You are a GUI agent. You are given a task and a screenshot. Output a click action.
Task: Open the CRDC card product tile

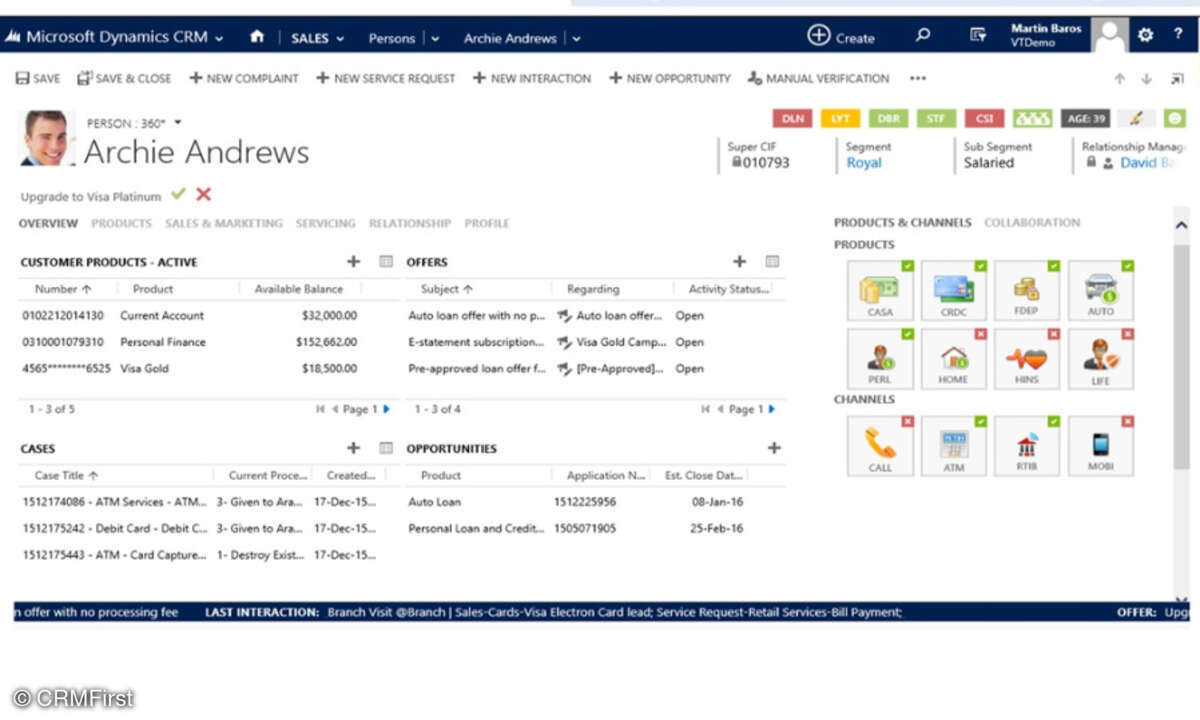(x=954, y=291)
